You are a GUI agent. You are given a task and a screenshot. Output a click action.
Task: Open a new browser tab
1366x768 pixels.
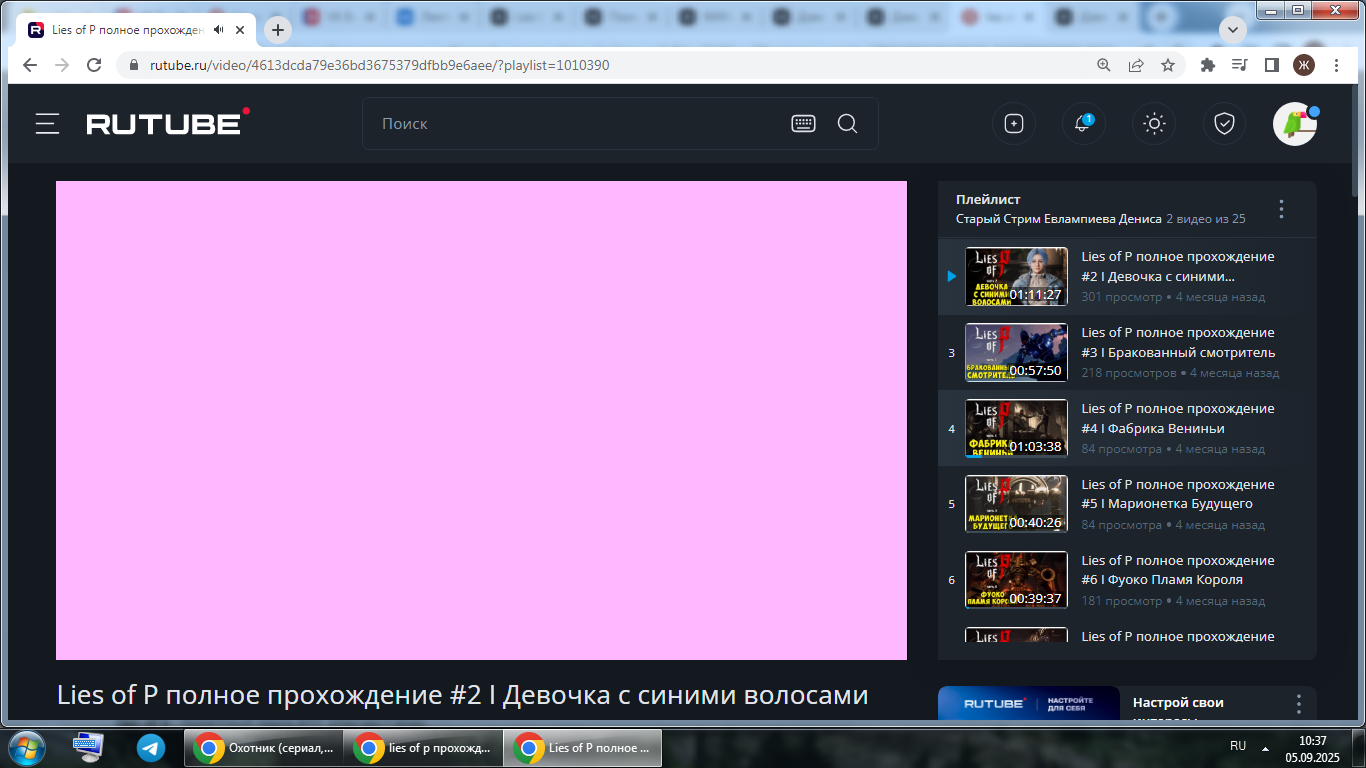pyautogui.click(x=278, y=30)
